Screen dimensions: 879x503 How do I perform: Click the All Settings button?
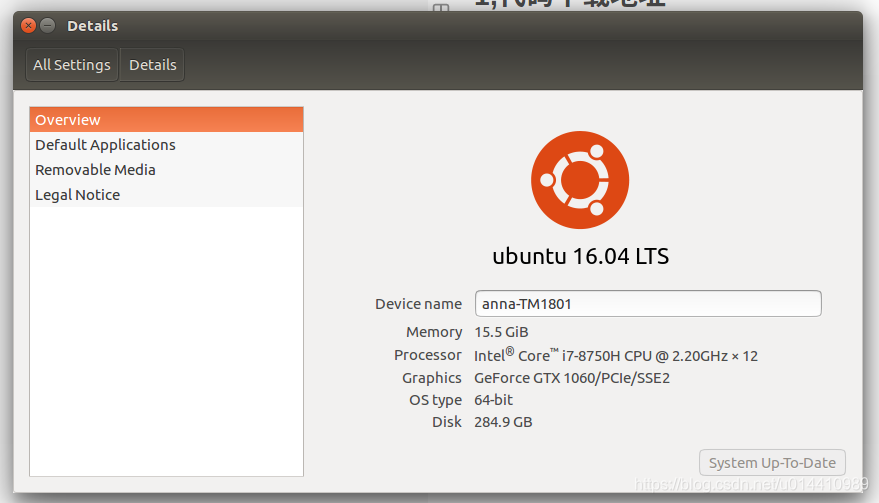[72, 65]
